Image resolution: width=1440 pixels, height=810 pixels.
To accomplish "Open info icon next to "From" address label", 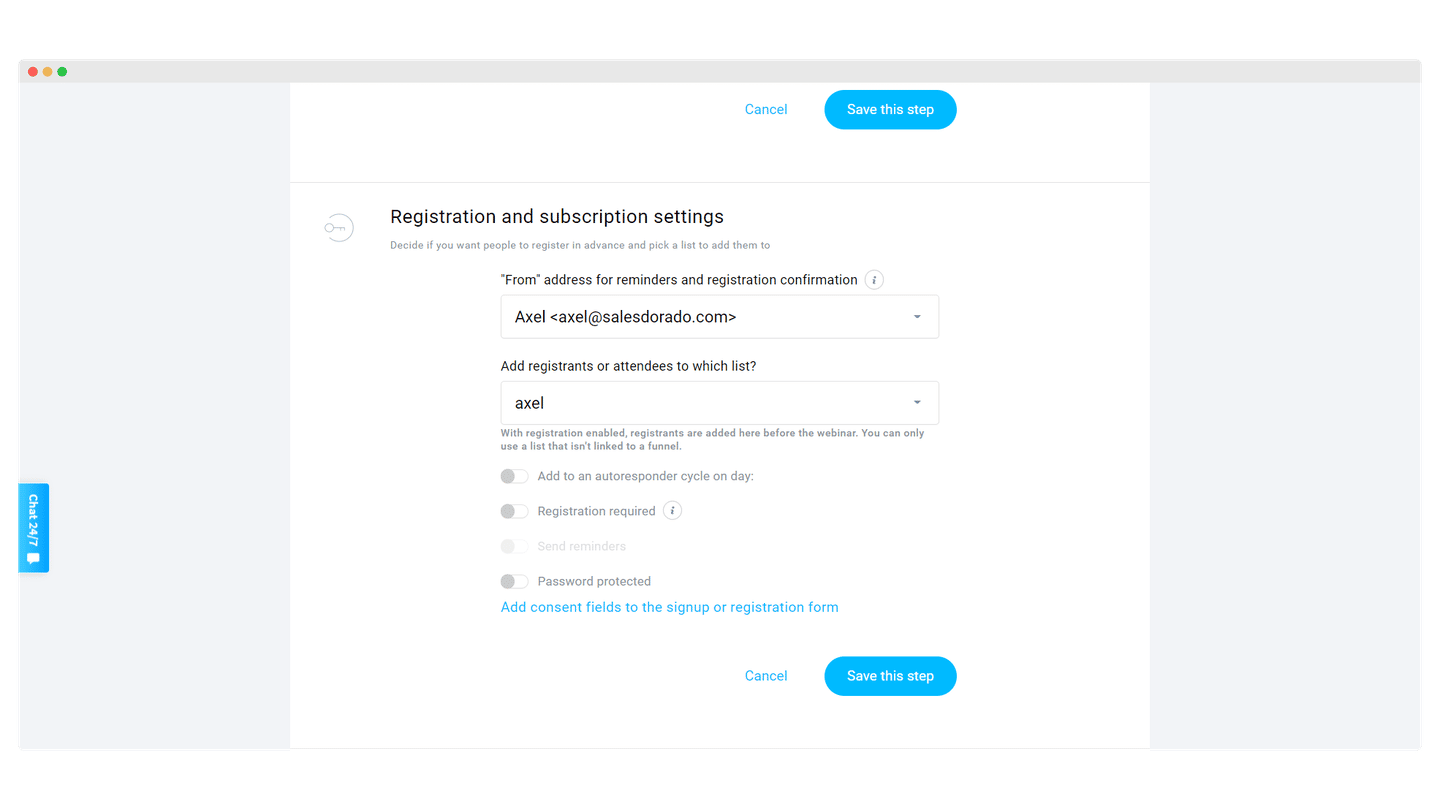I will click(874, 280).
